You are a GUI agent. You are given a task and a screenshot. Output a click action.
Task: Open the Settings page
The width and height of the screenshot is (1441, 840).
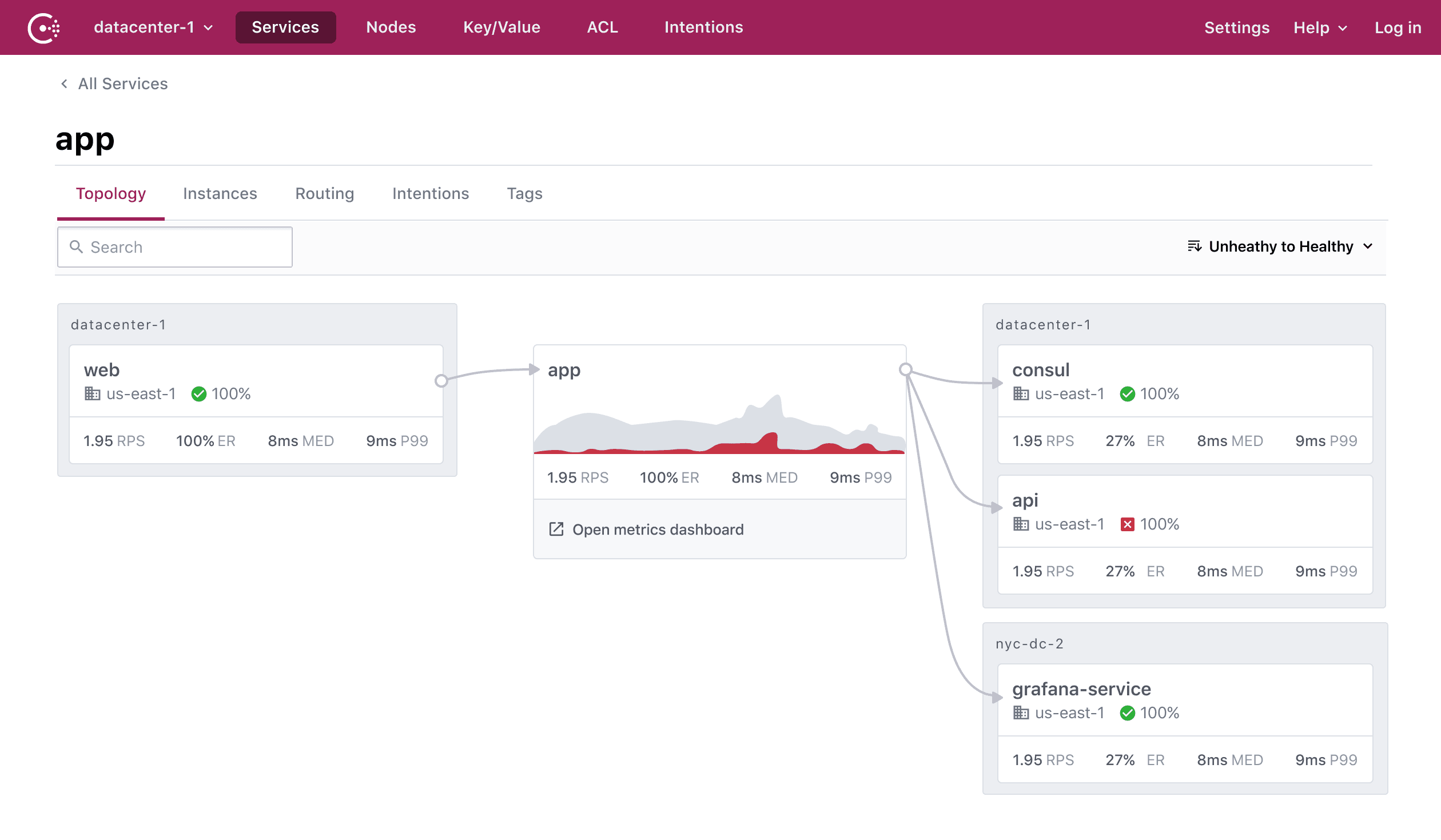coord(1236,27)
